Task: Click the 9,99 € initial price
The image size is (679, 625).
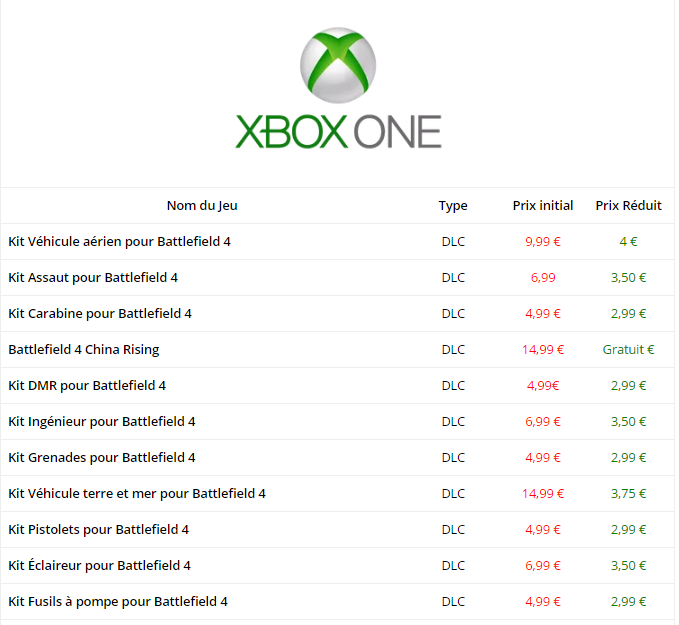Action: (x=543, y=242)
